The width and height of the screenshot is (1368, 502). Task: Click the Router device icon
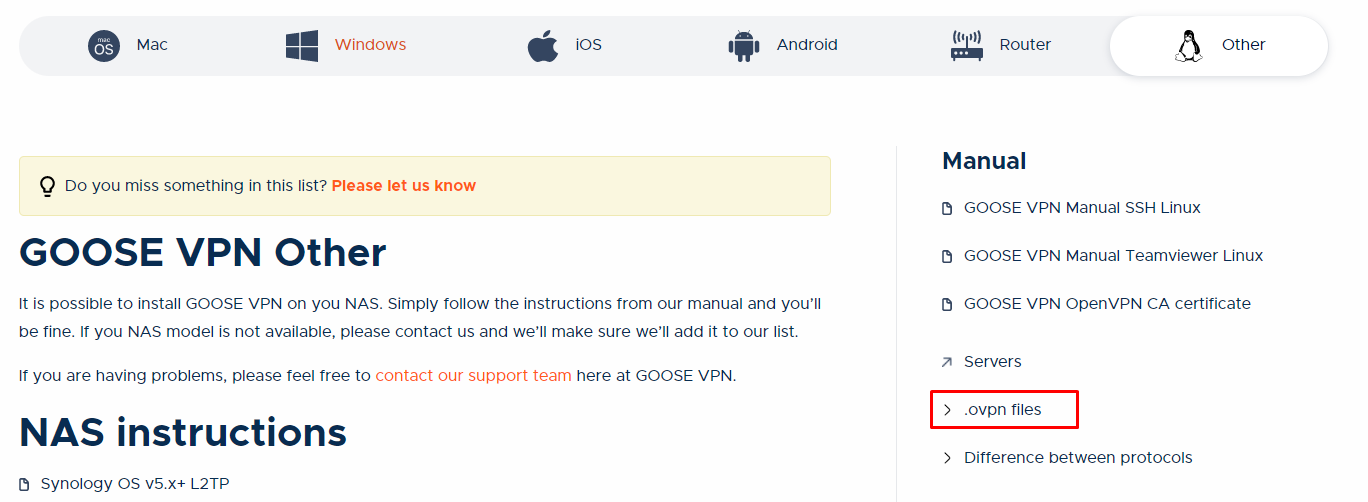967,46
